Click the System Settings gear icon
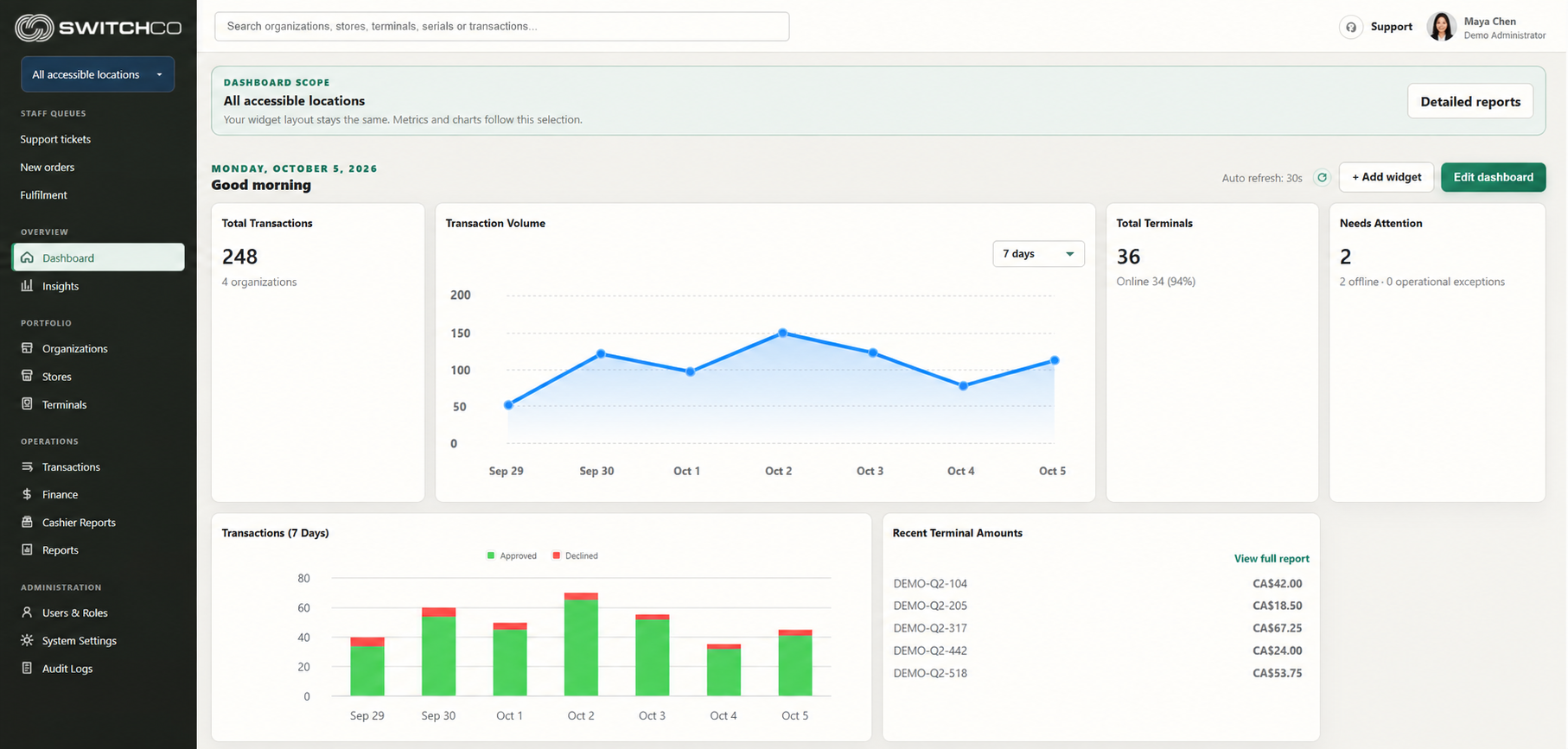 point(28,640)
